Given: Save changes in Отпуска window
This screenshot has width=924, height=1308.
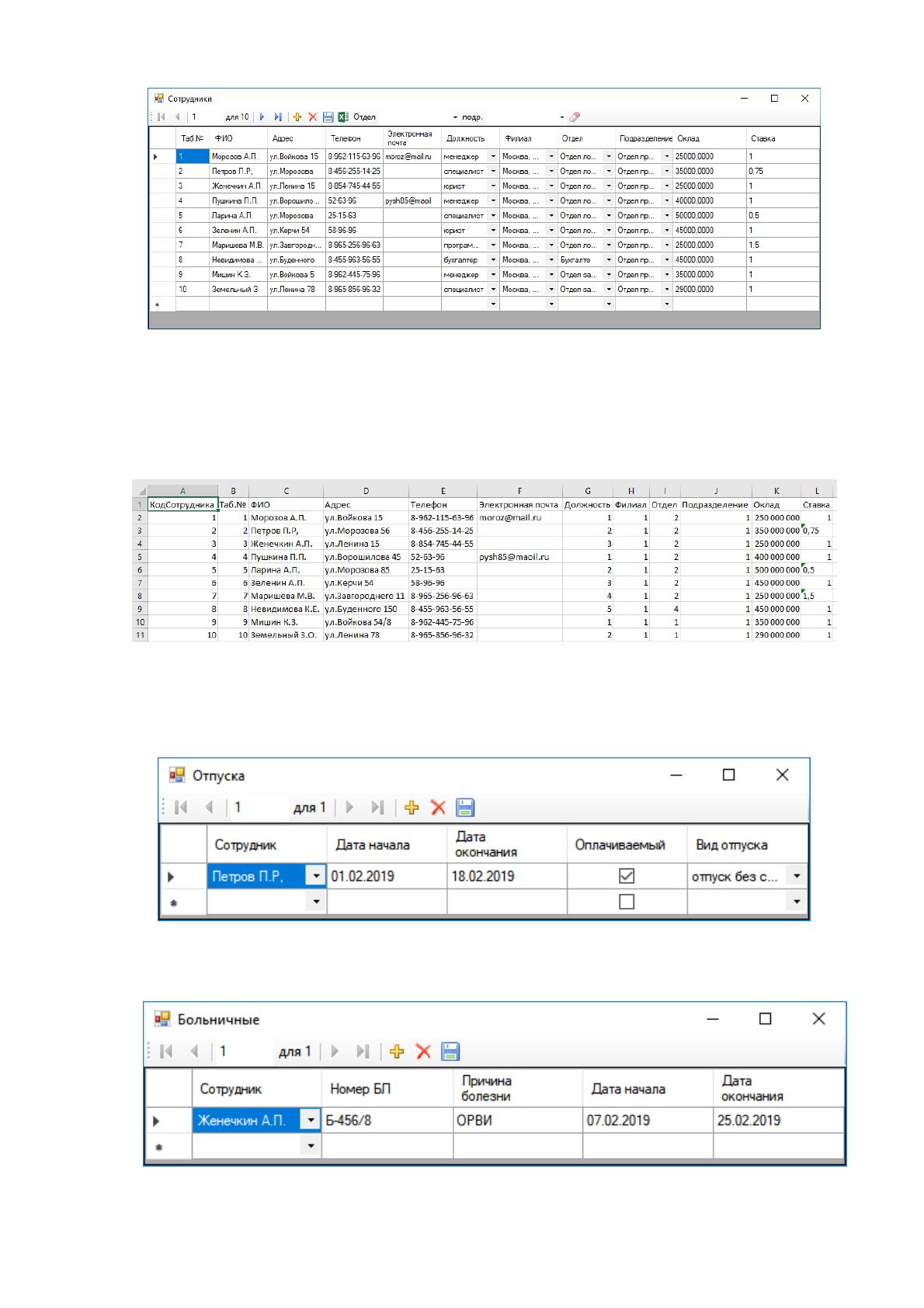Looking at the screenshot, I should (465, 808).
